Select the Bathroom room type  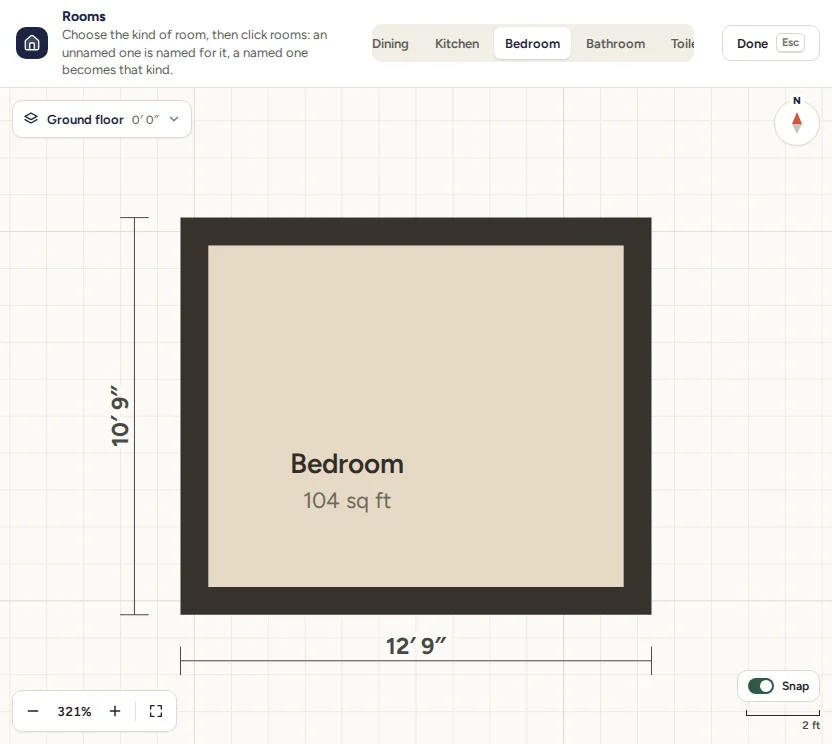click(x=616, y=44)
